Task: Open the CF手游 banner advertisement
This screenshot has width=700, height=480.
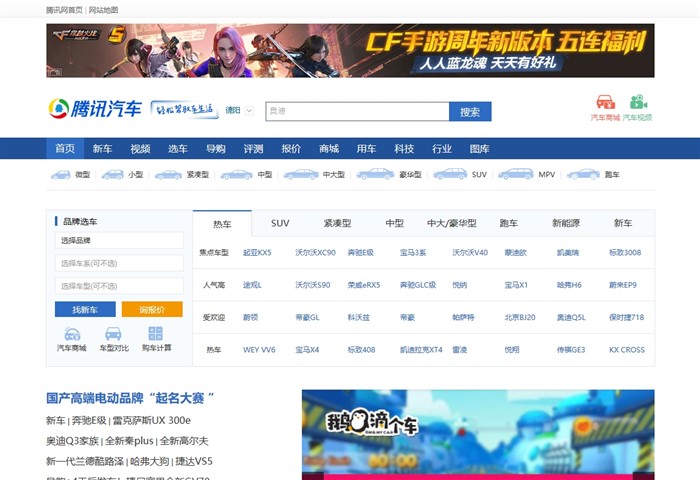Action: 350,50
